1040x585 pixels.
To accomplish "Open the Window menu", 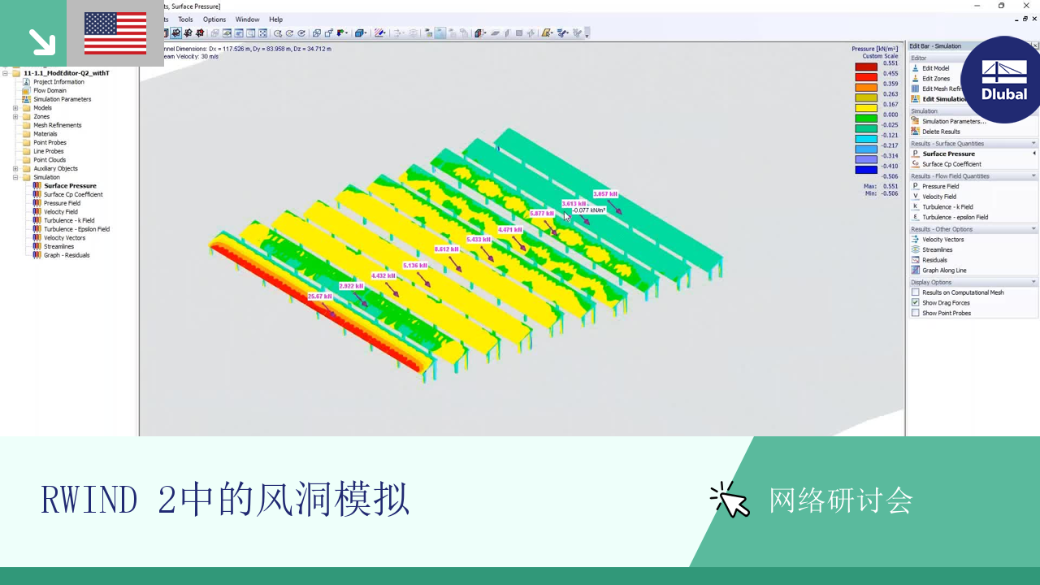I will [247, 19].
